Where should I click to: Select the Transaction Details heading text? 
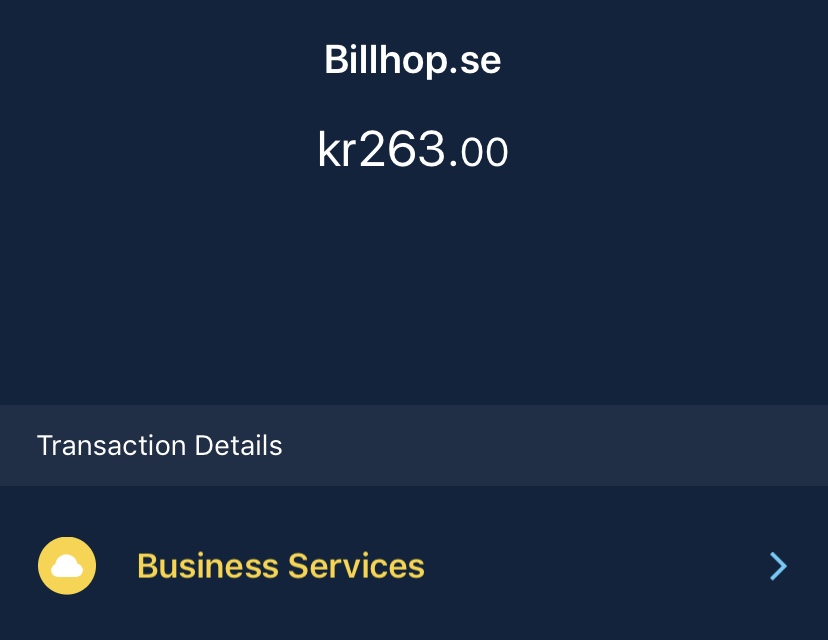160,445
